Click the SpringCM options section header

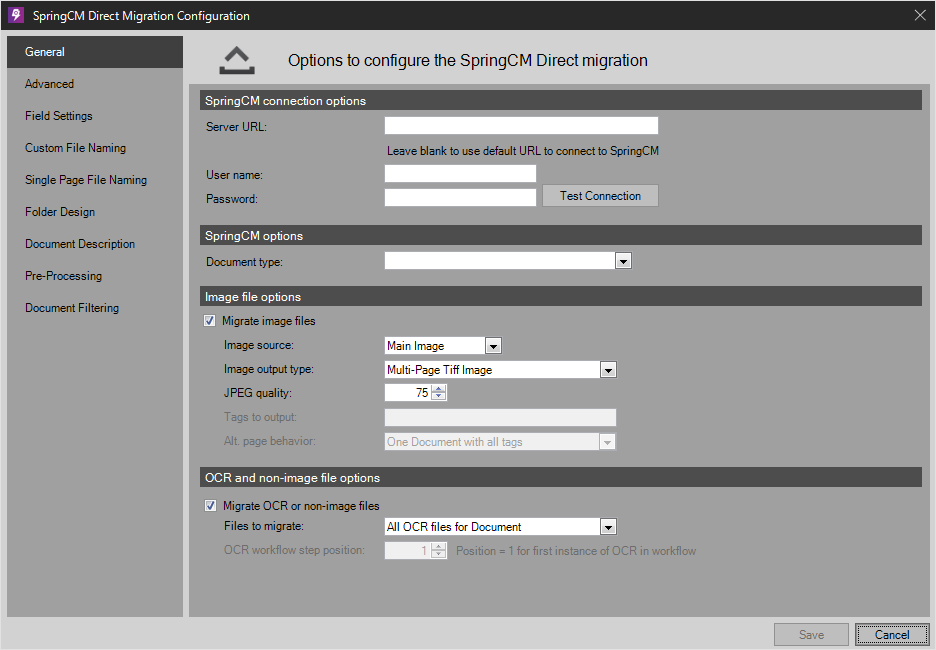point(561,236)
